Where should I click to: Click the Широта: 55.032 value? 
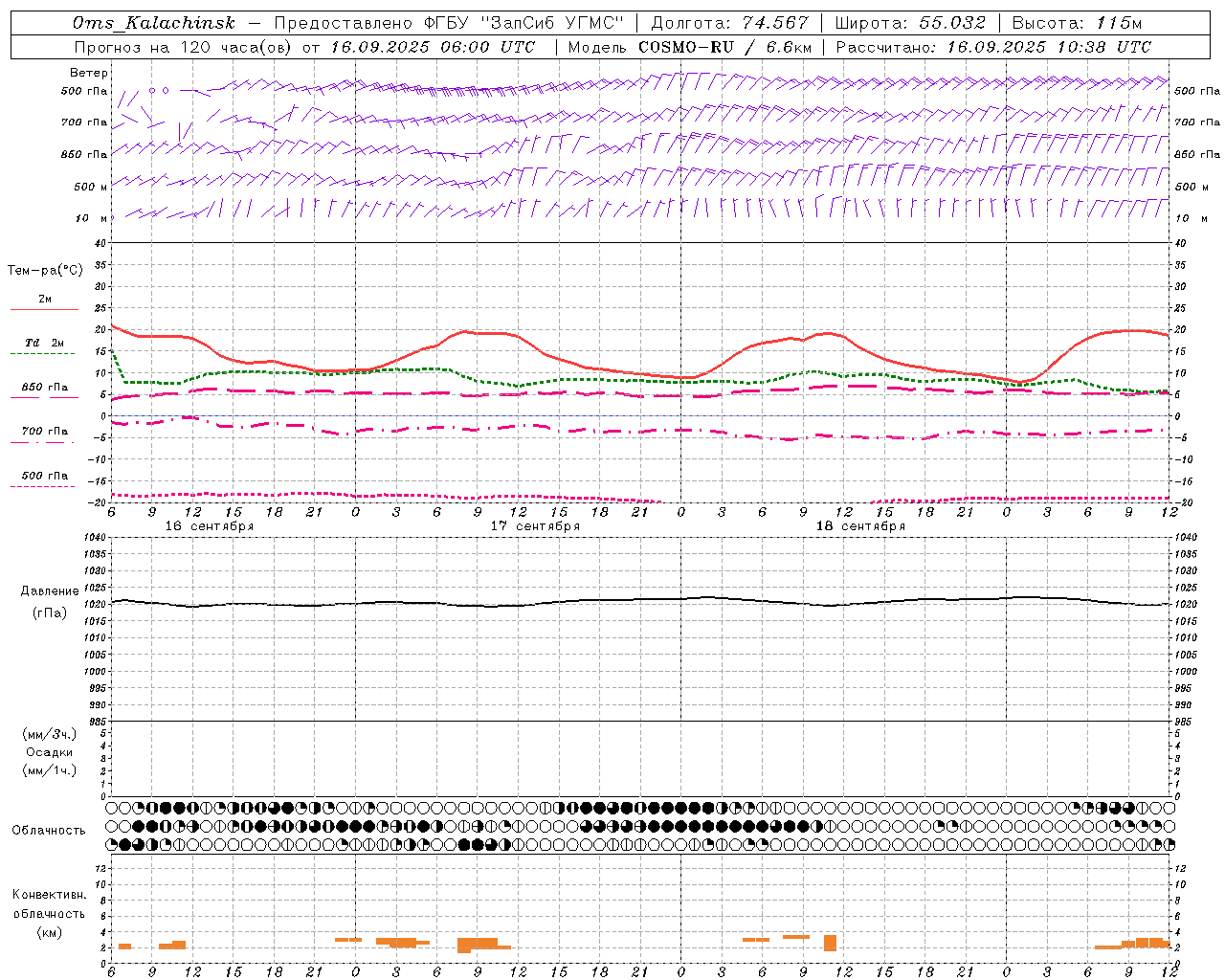click(x=910, y=23)
